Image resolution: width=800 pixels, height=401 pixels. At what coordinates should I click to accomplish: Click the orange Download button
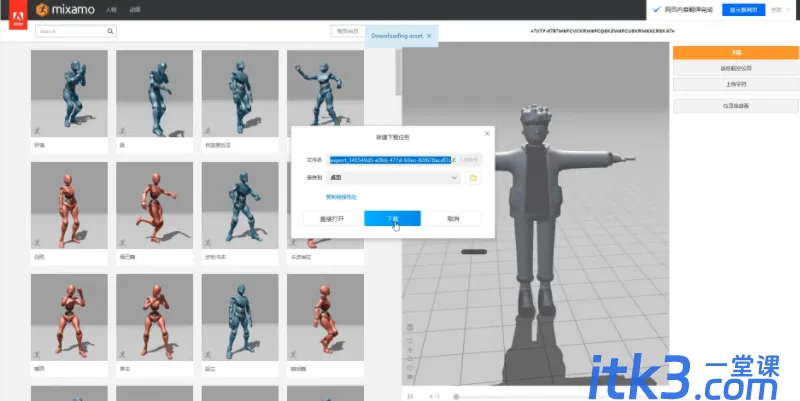point(736,53)
